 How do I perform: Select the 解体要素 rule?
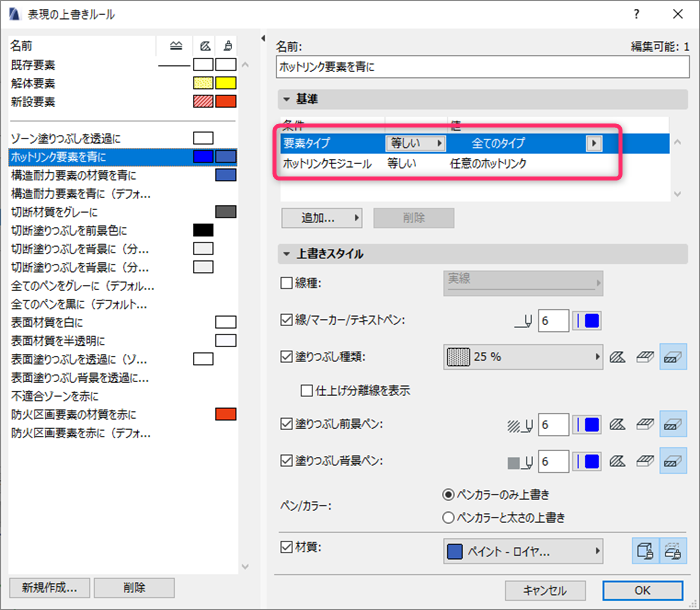(123, 84)
